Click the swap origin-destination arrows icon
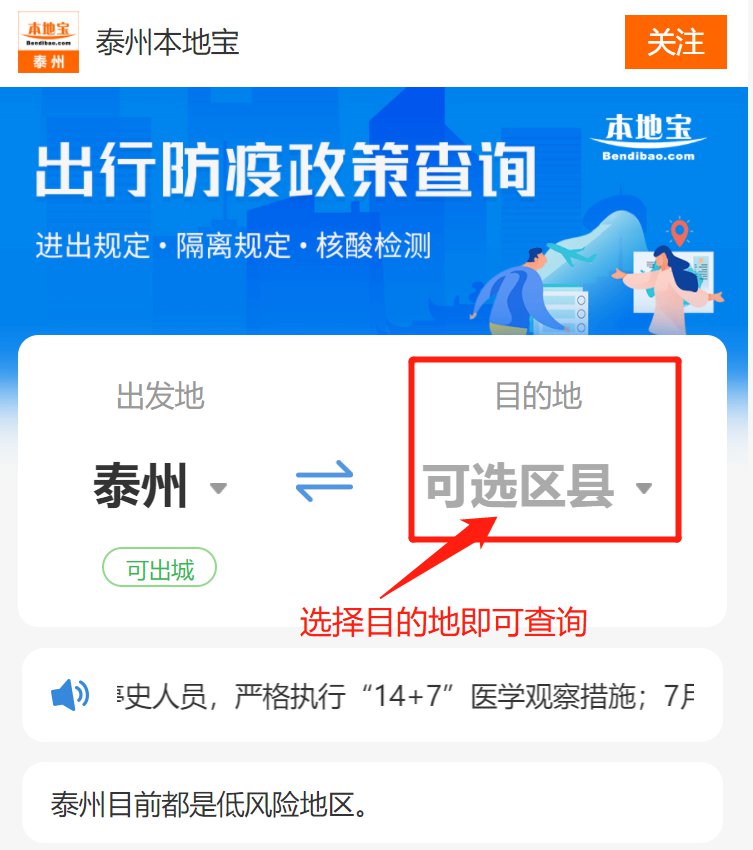Screen dimensions: 753x850 click(x=324, y=480)
